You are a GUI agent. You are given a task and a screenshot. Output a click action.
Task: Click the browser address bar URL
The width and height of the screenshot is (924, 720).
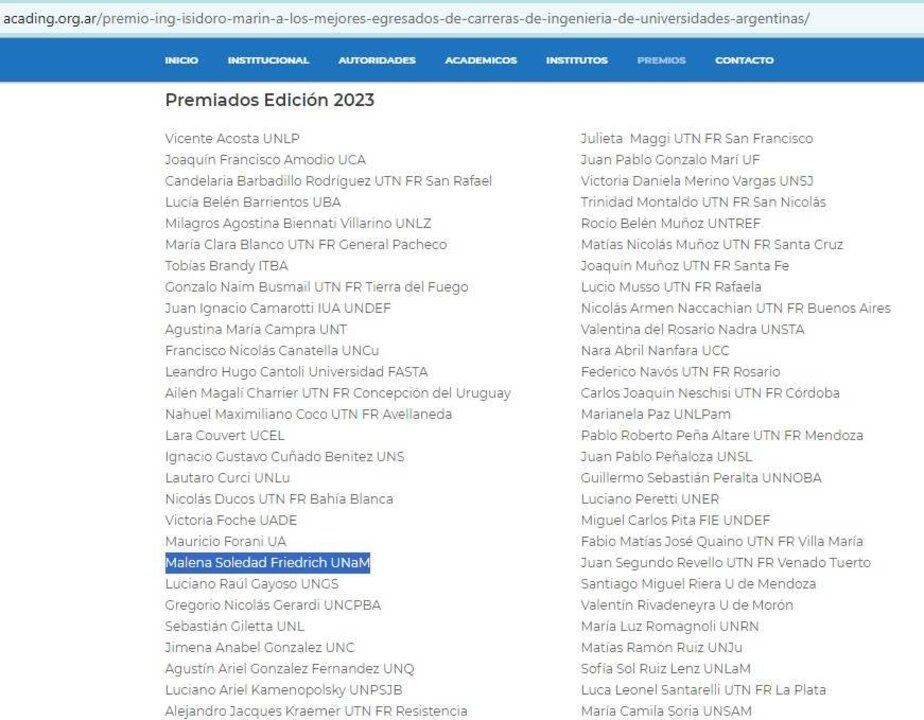pyautogui.click(x=406, y=19)
